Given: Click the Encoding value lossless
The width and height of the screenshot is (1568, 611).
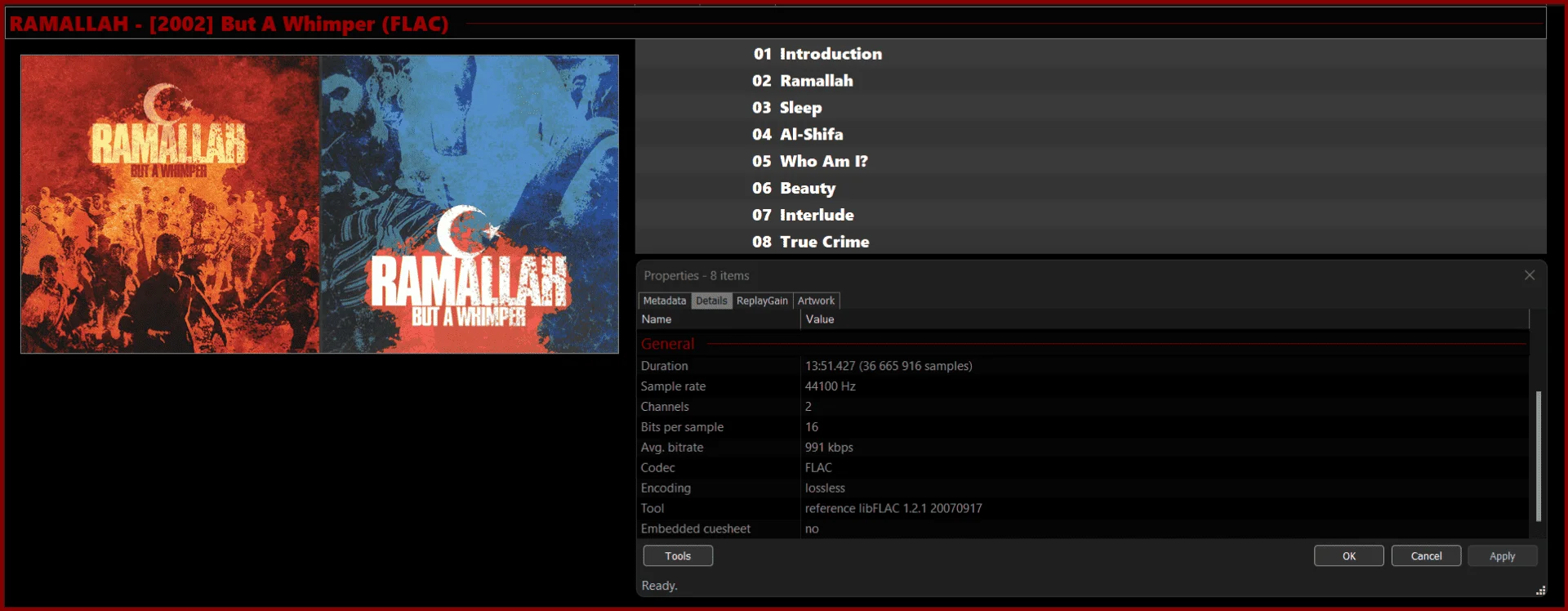Looking at the screenshot, I should 825,488.
